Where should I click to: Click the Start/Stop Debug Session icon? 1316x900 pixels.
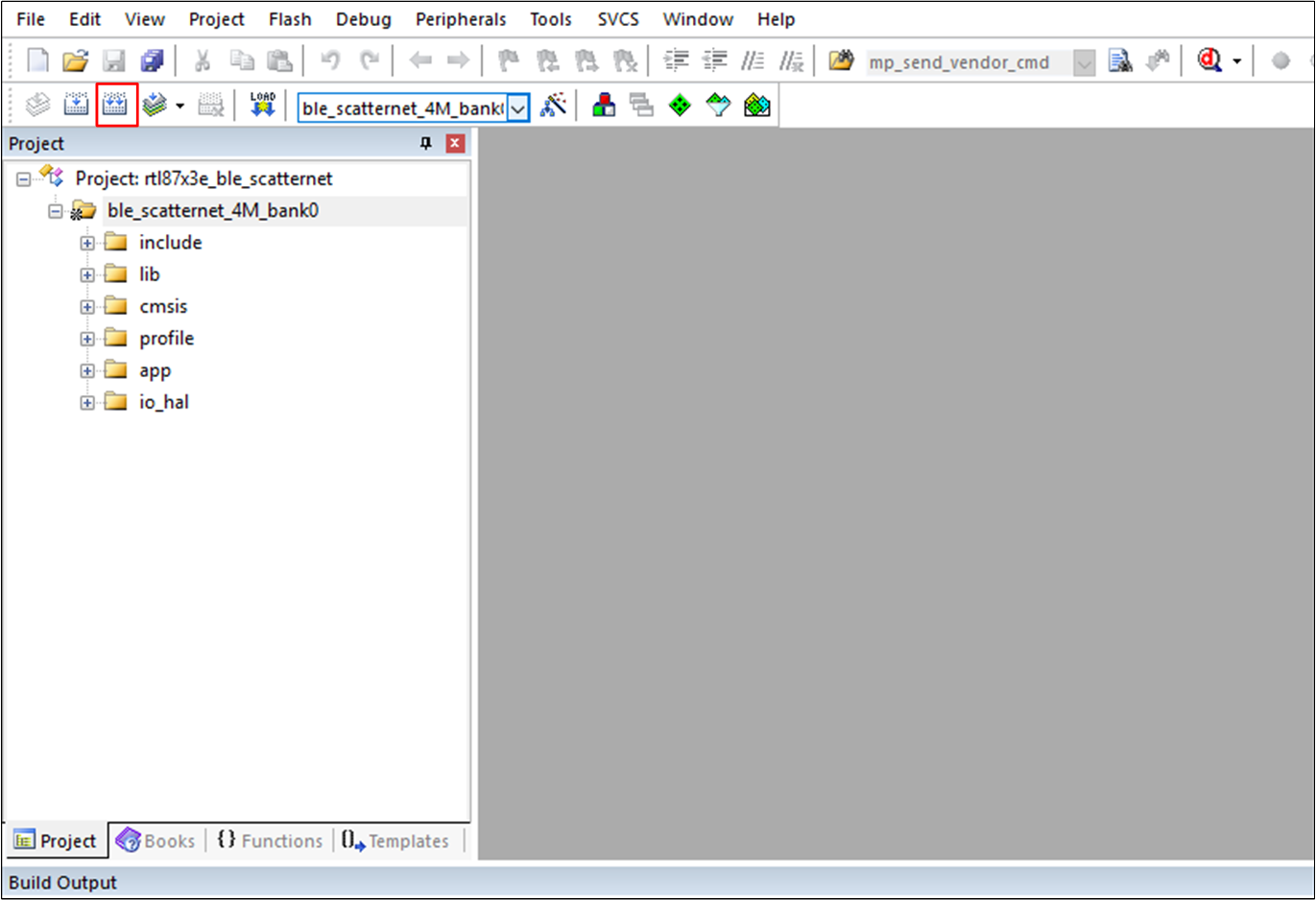pos(1209,61)
